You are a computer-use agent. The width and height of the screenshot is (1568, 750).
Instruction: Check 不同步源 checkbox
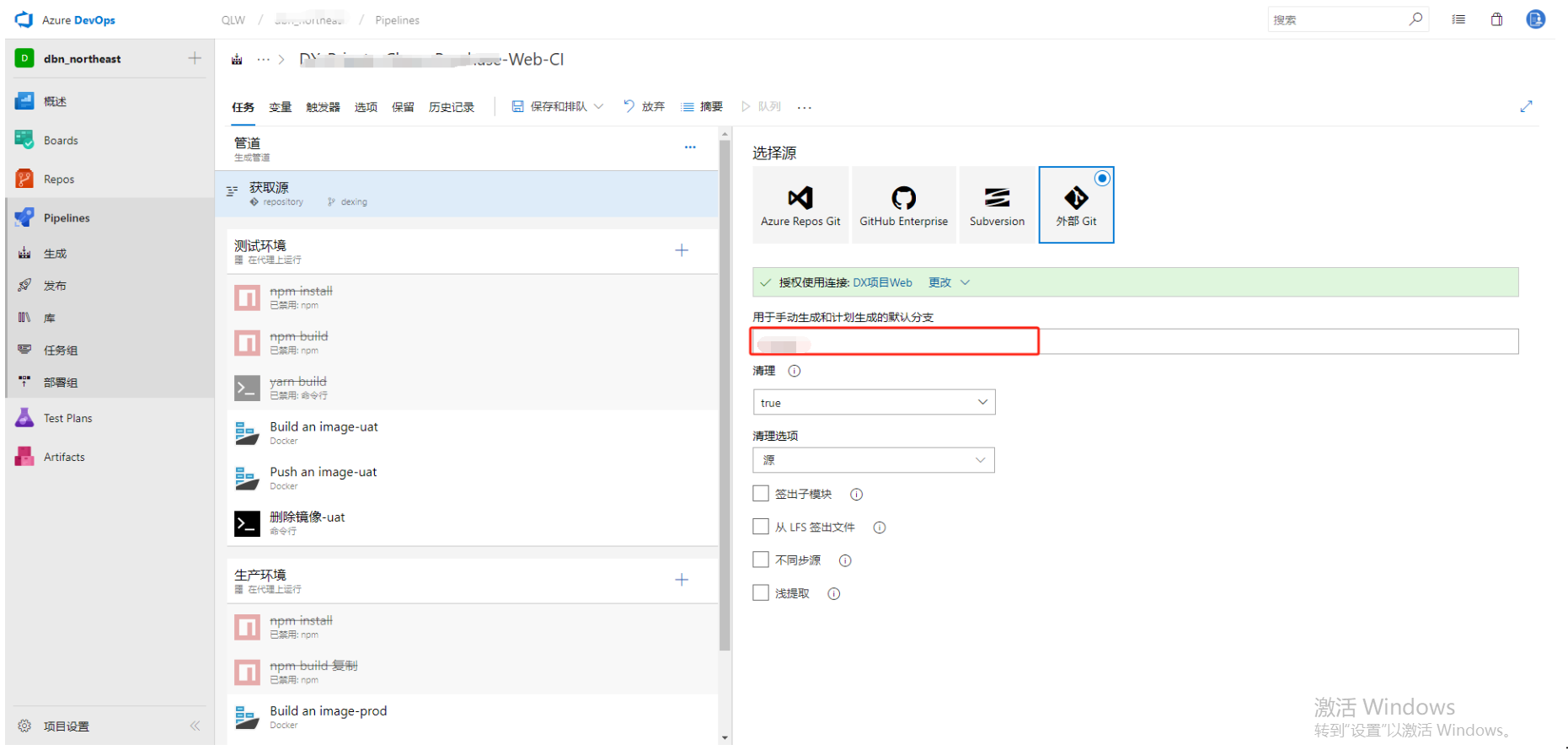pyautogui.click(x=761, y=560)
